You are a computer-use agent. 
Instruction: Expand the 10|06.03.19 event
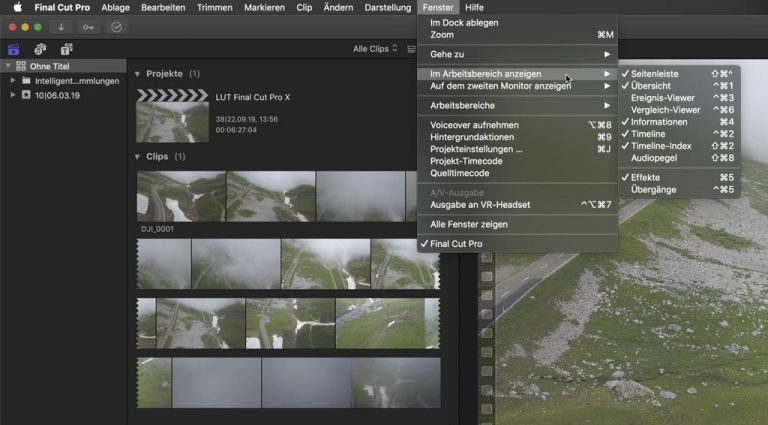[x=13, y=95]
